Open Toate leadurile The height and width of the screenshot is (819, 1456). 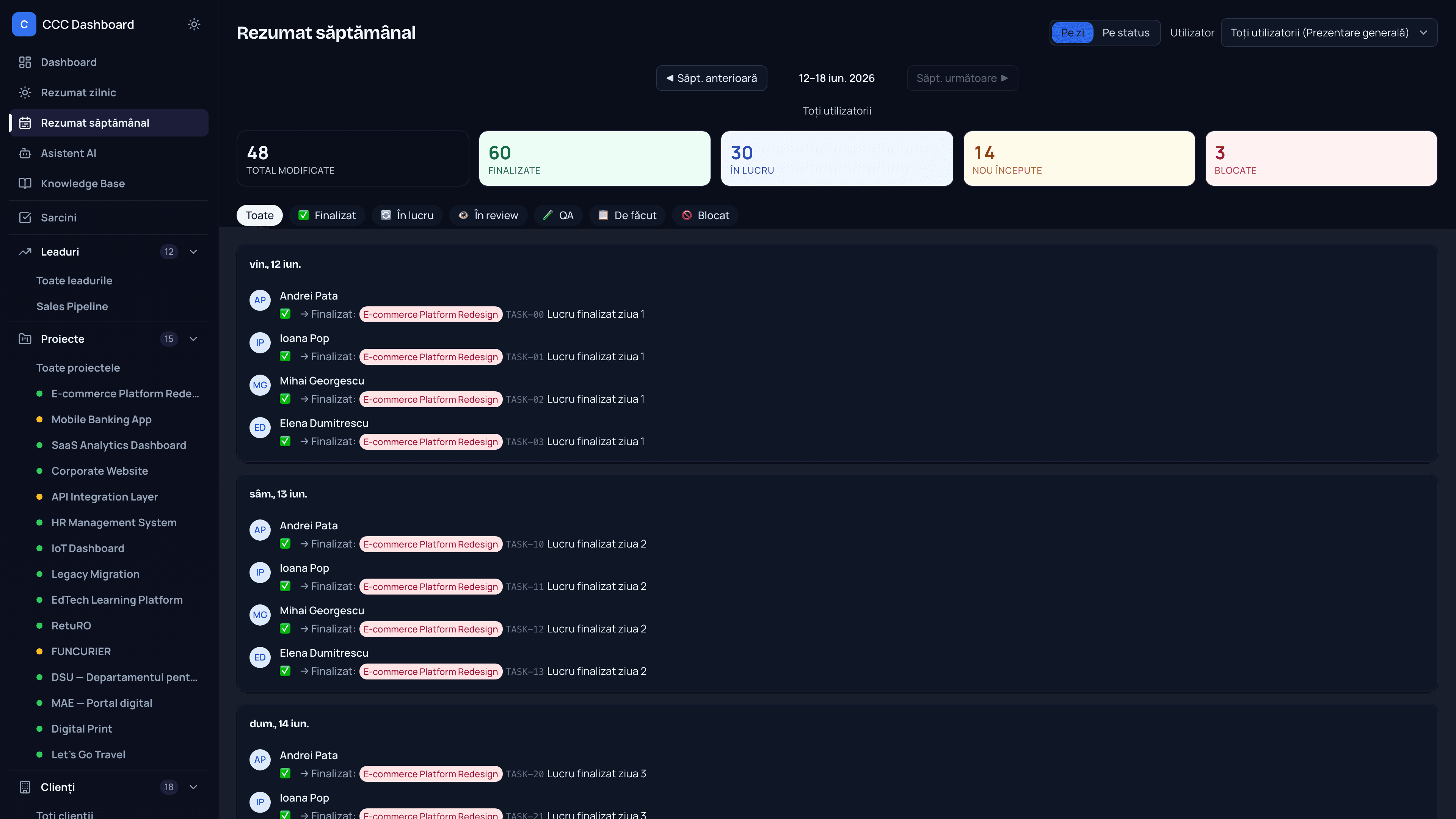[x=74, y=281]
